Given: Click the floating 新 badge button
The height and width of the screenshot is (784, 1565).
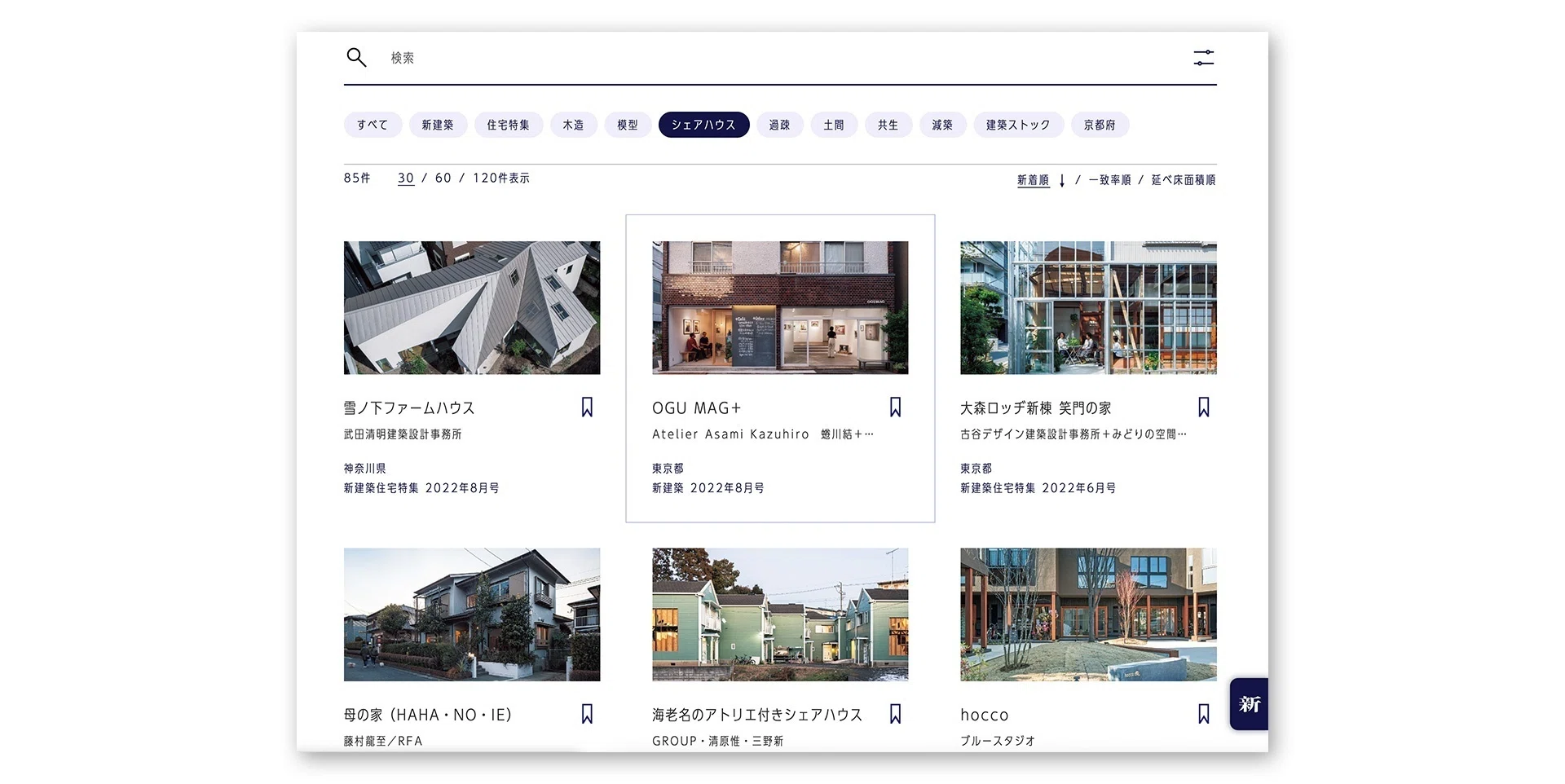Looking at the screenshot, I should click(1249, 703).
